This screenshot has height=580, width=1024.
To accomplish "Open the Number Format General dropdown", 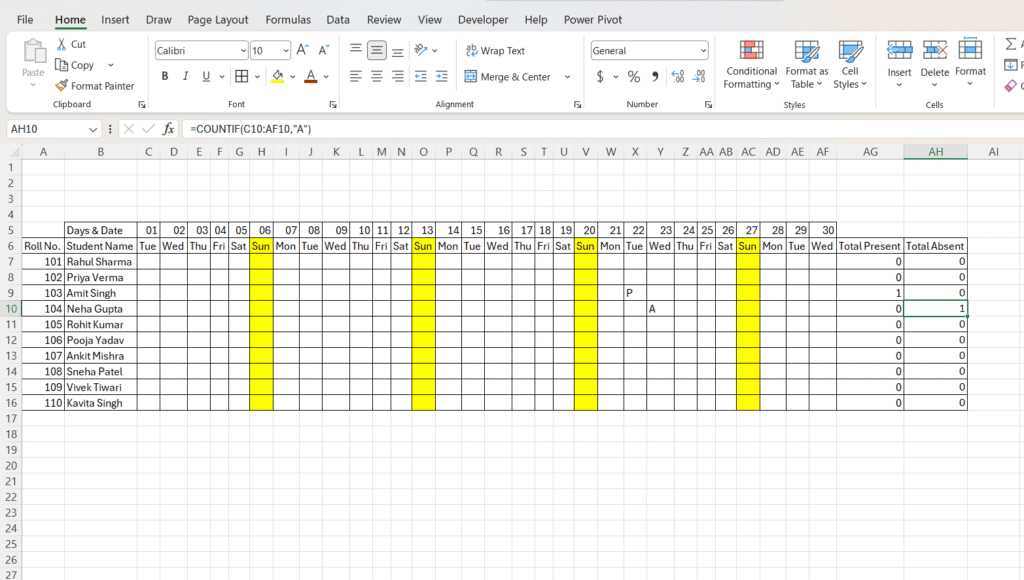I will [x=703, y=50].
